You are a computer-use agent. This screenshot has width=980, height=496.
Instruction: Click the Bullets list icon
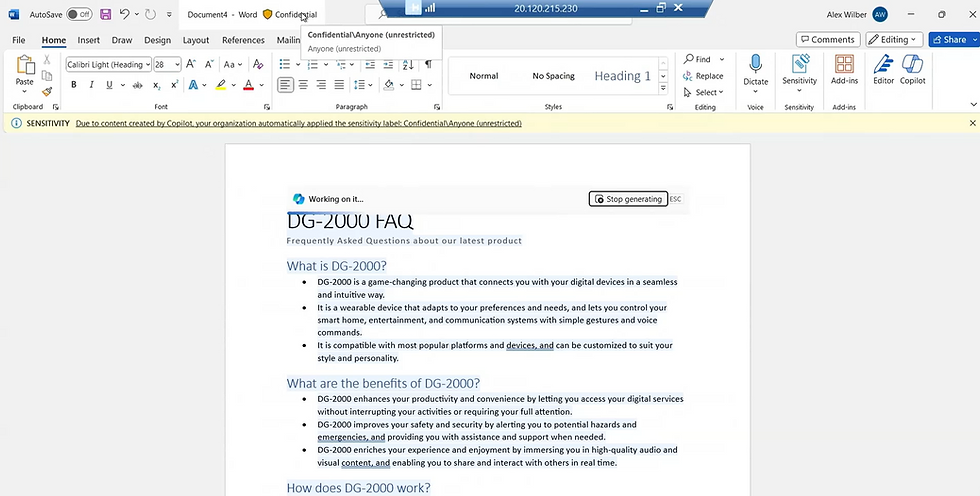pyautogui.click(x=285, y=64)
